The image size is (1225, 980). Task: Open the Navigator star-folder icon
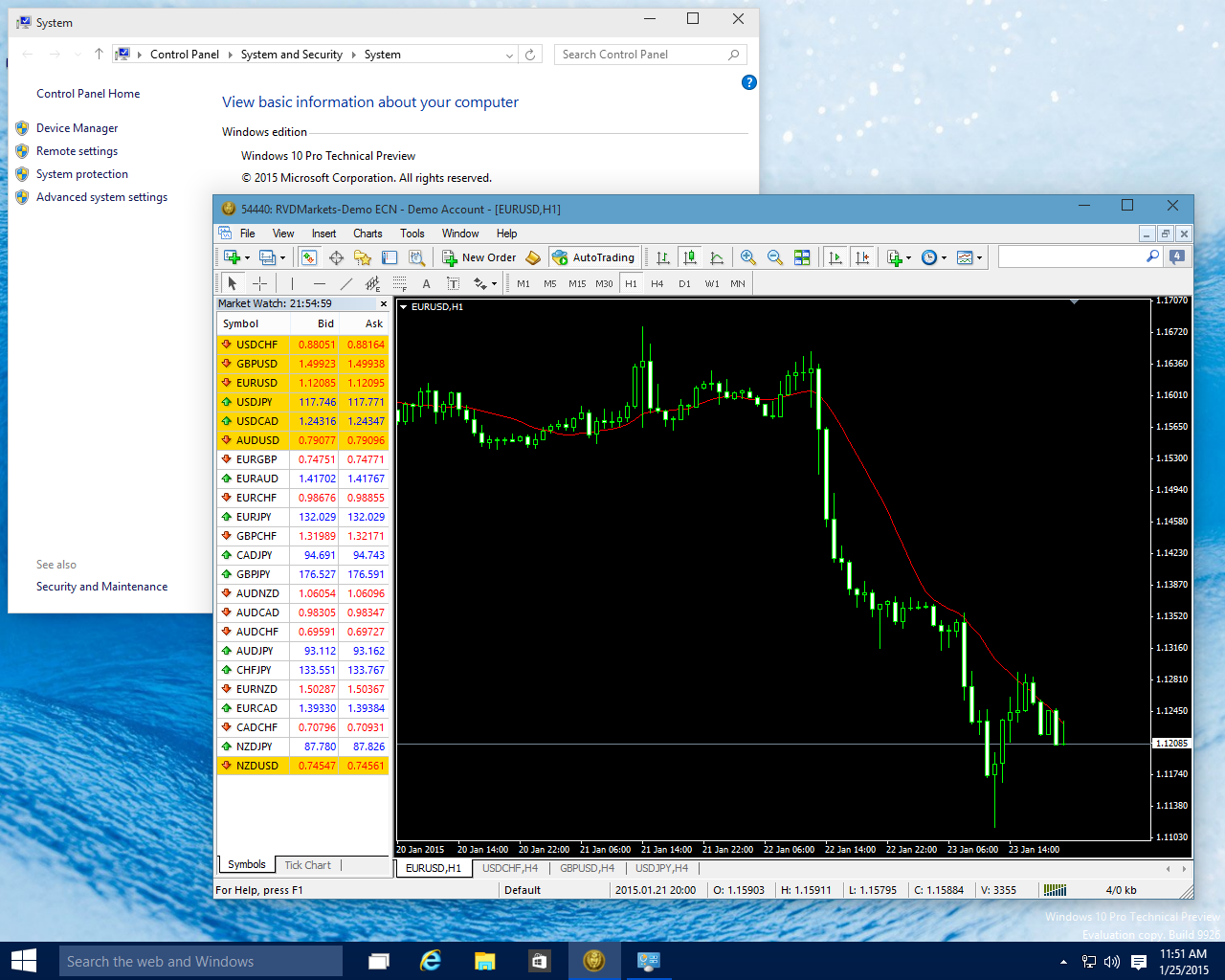pos(362,257)
